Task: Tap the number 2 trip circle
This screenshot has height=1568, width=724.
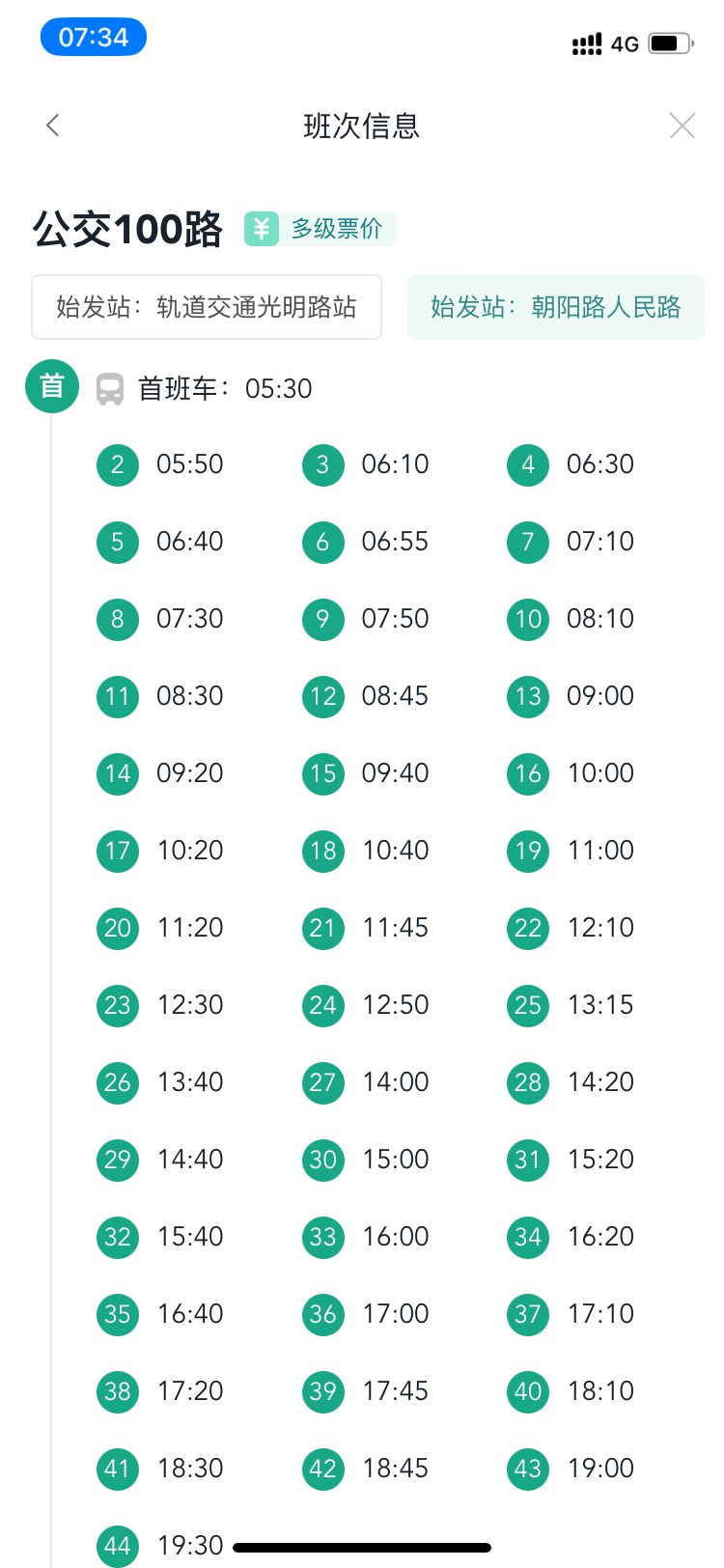Action: tap(118, 464)
